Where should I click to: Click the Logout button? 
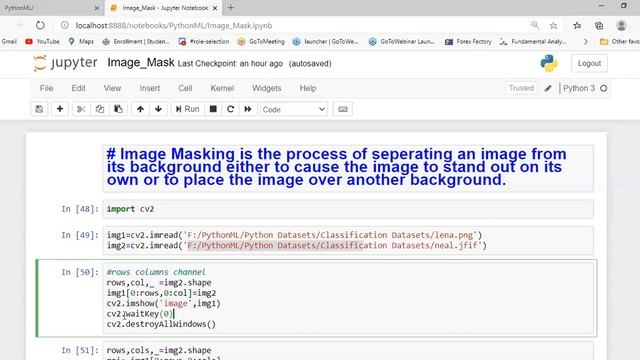point(589,63)
